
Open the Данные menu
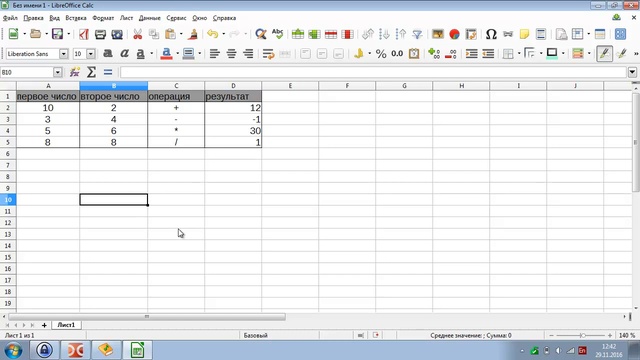pyautogui.click(x=150, y=18)
